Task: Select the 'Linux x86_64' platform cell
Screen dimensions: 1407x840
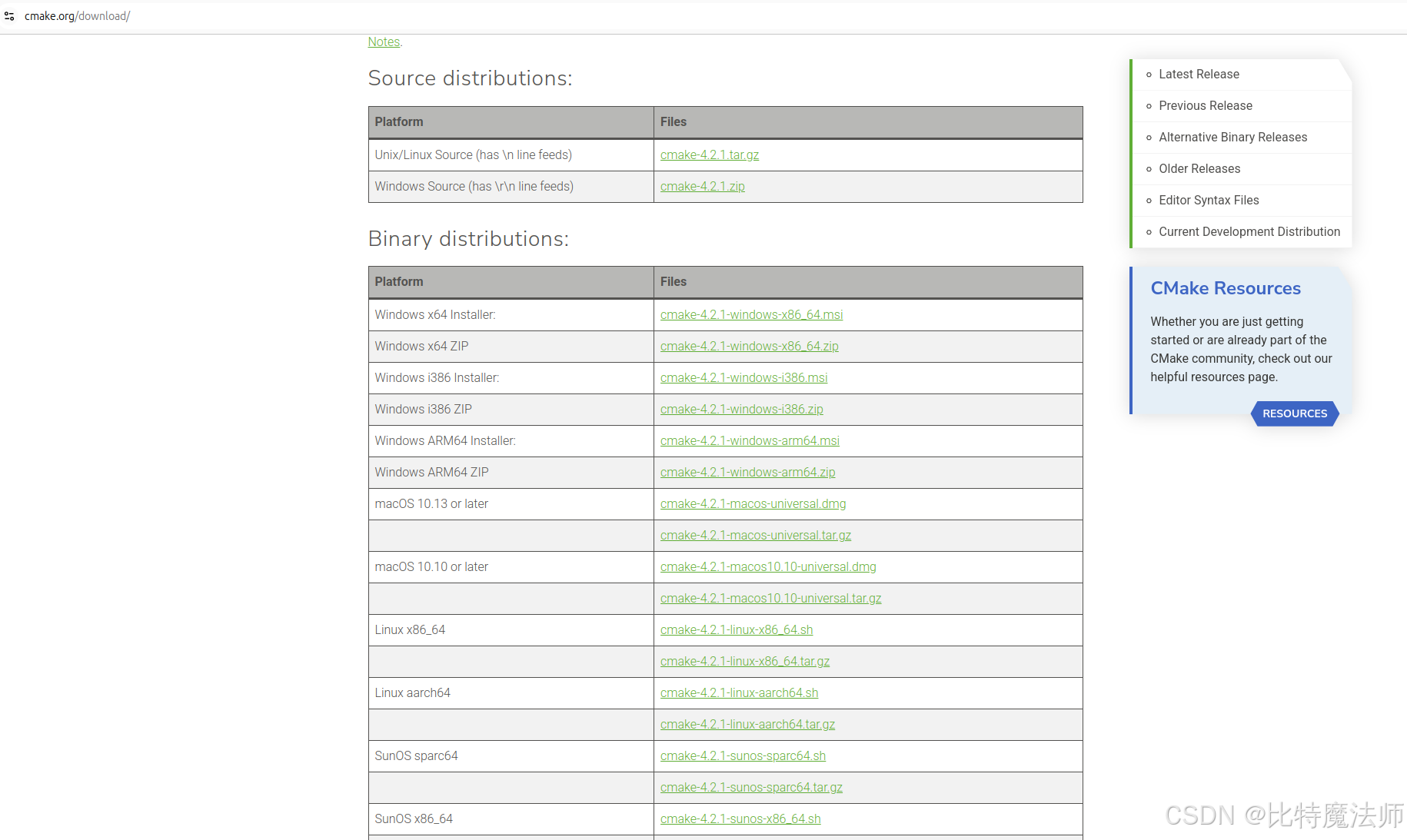Action: [511, 630]
